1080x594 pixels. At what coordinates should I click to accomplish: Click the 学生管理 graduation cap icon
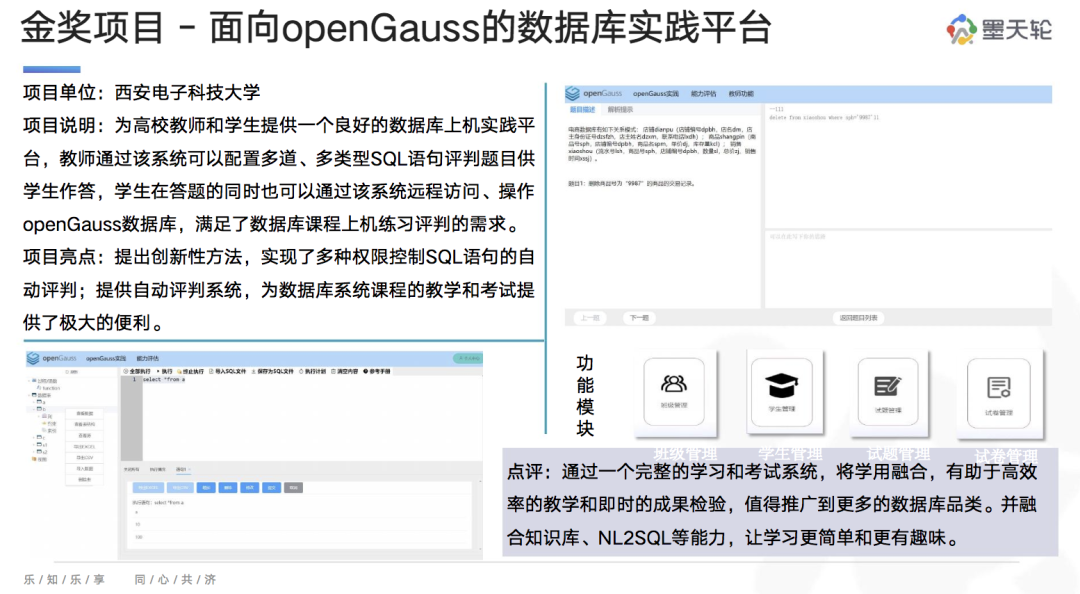pos(781,391)
